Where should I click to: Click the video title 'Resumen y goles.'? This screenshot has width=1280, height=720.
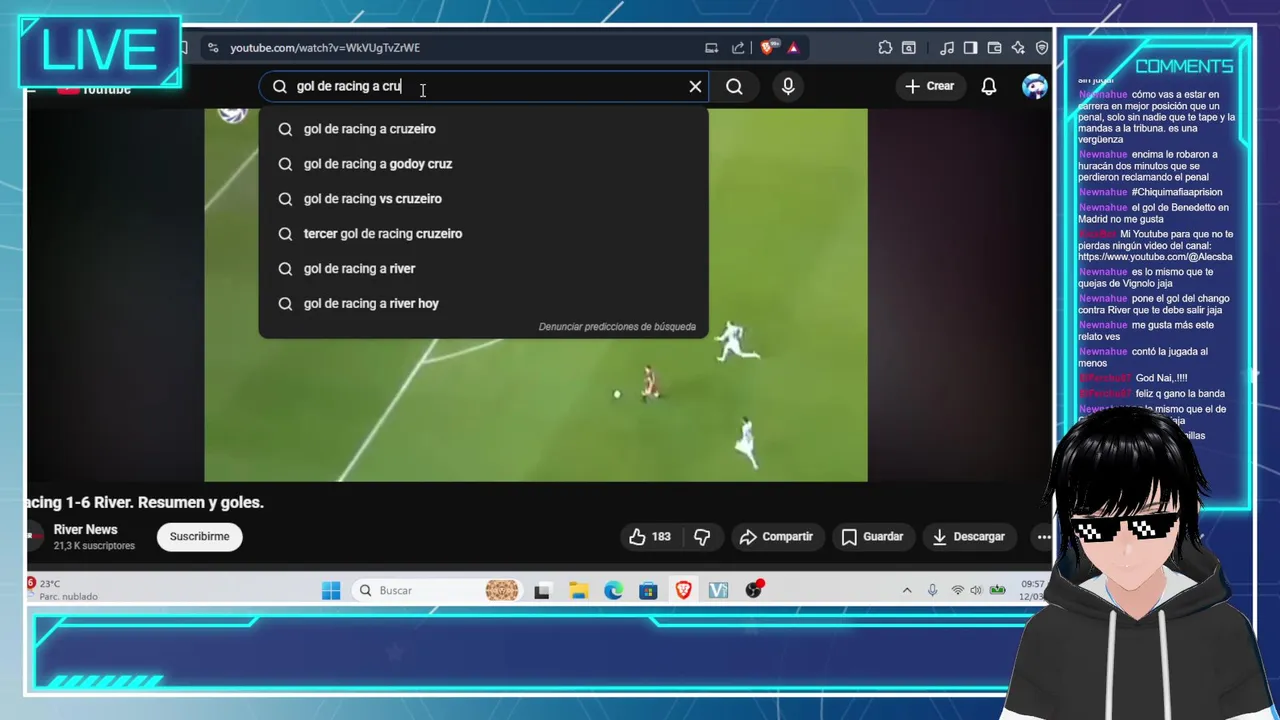[x=200, y=503]
